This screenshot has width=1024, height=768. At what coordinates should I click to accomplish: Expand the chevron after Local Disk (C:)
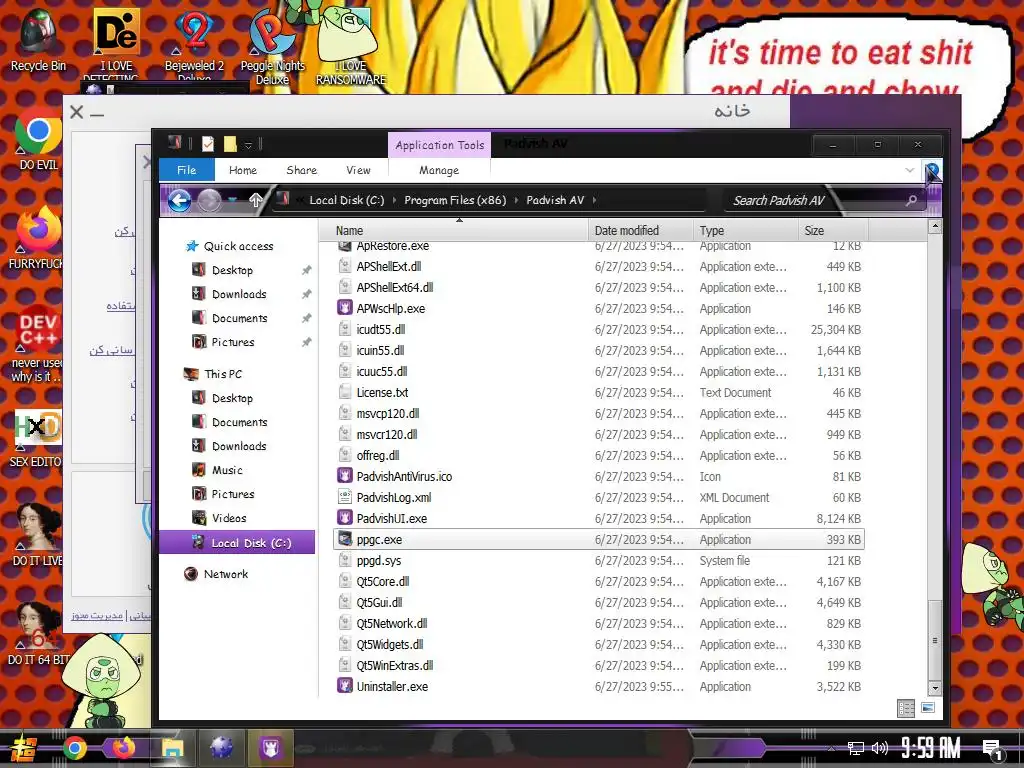394,200
